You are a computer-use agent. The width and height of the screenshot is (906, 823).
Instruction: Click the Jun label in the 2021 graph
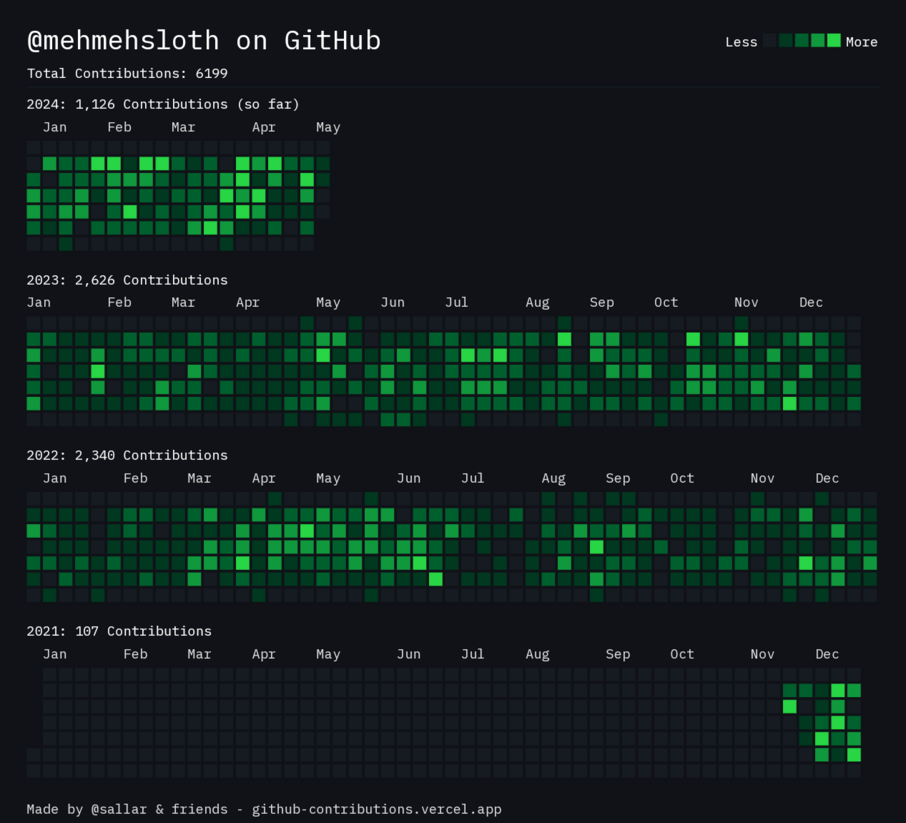409,654
